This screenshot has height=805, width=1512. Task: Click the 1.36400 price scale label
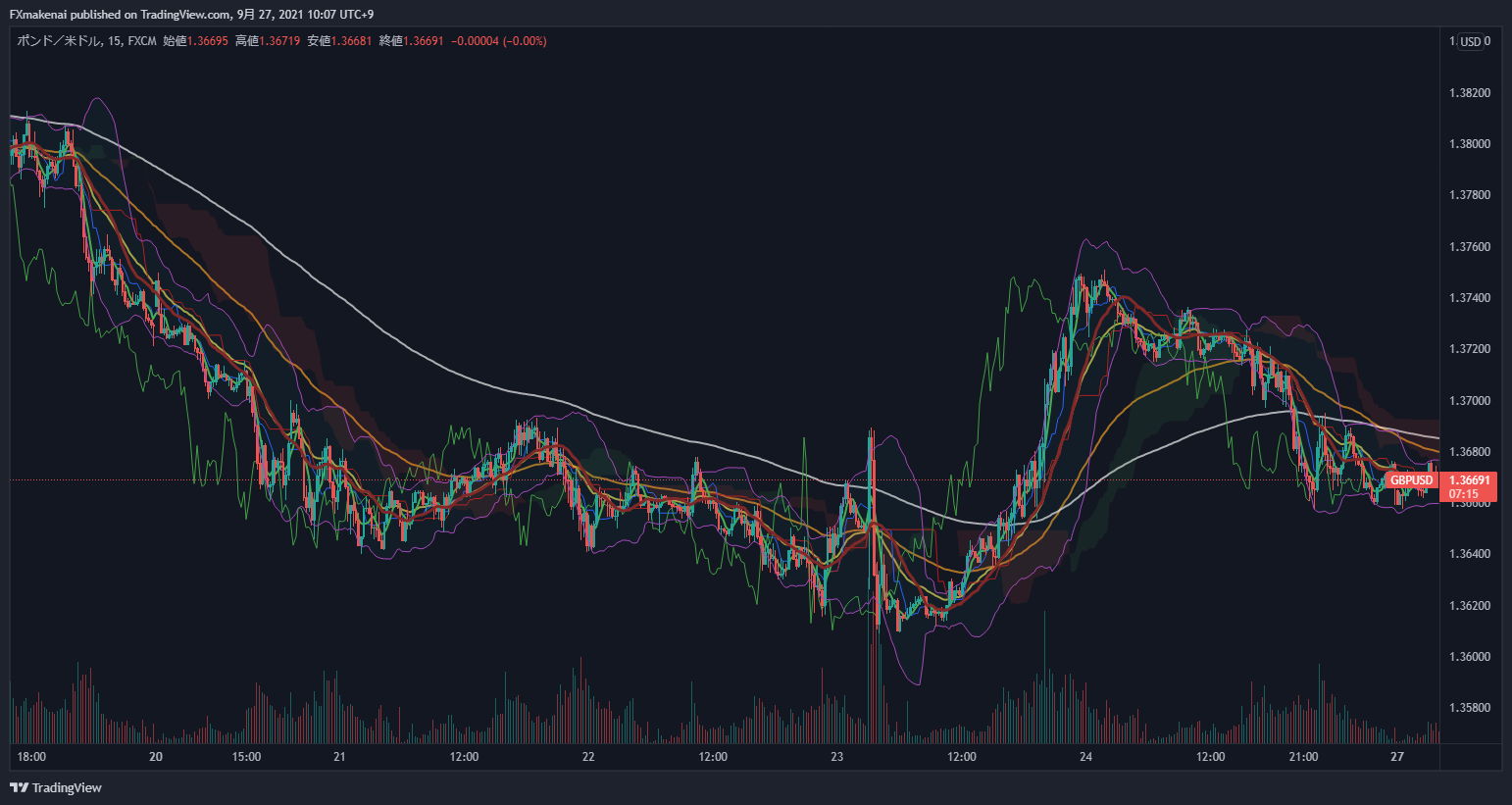click(1470, 554)
